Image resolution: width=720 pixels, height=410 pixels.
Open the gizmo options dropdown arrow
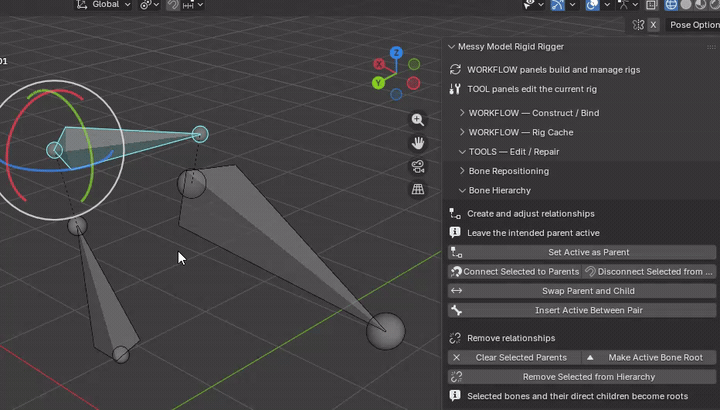tap(572, 5)
